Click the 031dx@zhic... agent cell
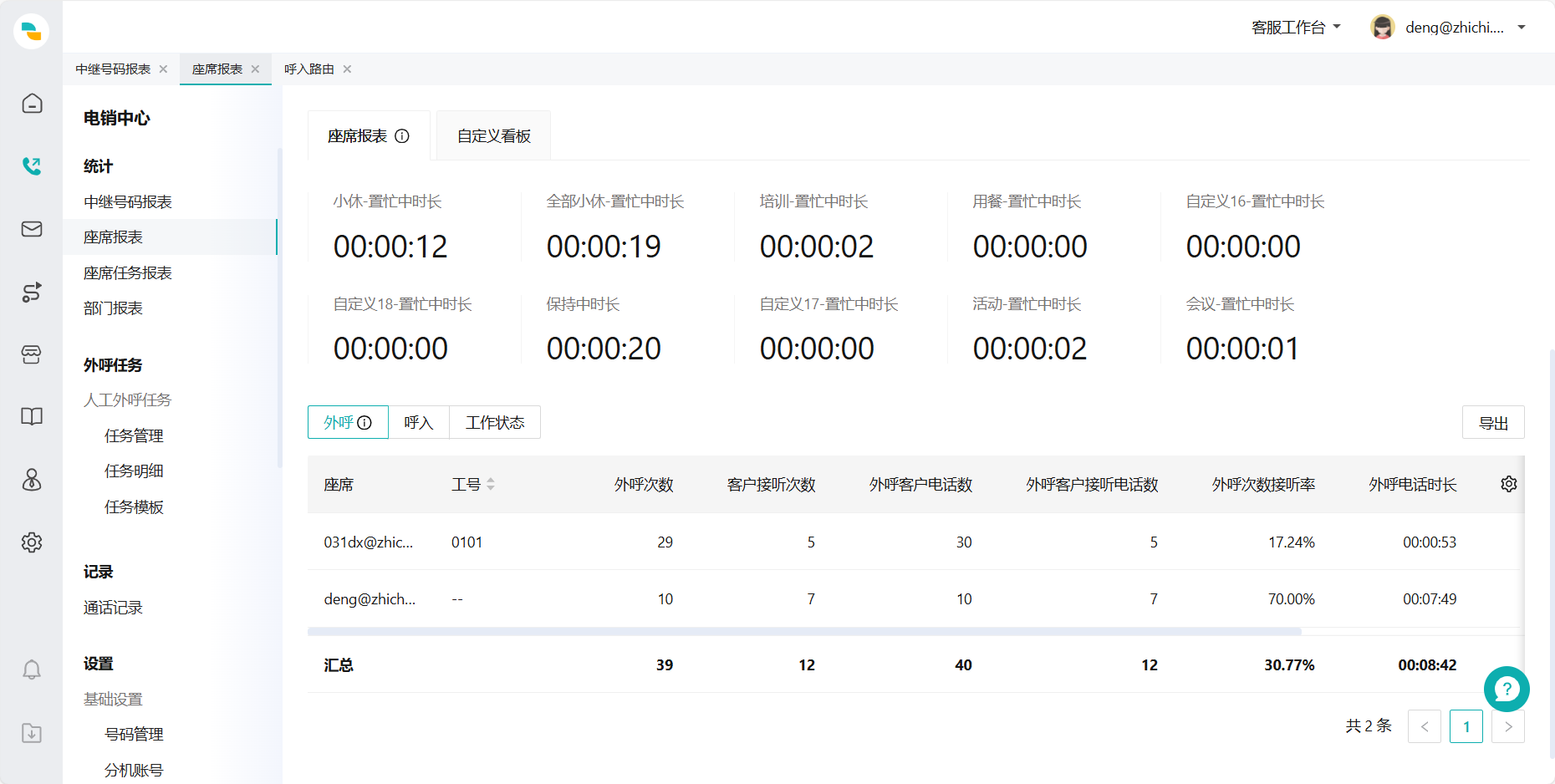The height and width of the screenshot is (784, 1555). (369, 542)
